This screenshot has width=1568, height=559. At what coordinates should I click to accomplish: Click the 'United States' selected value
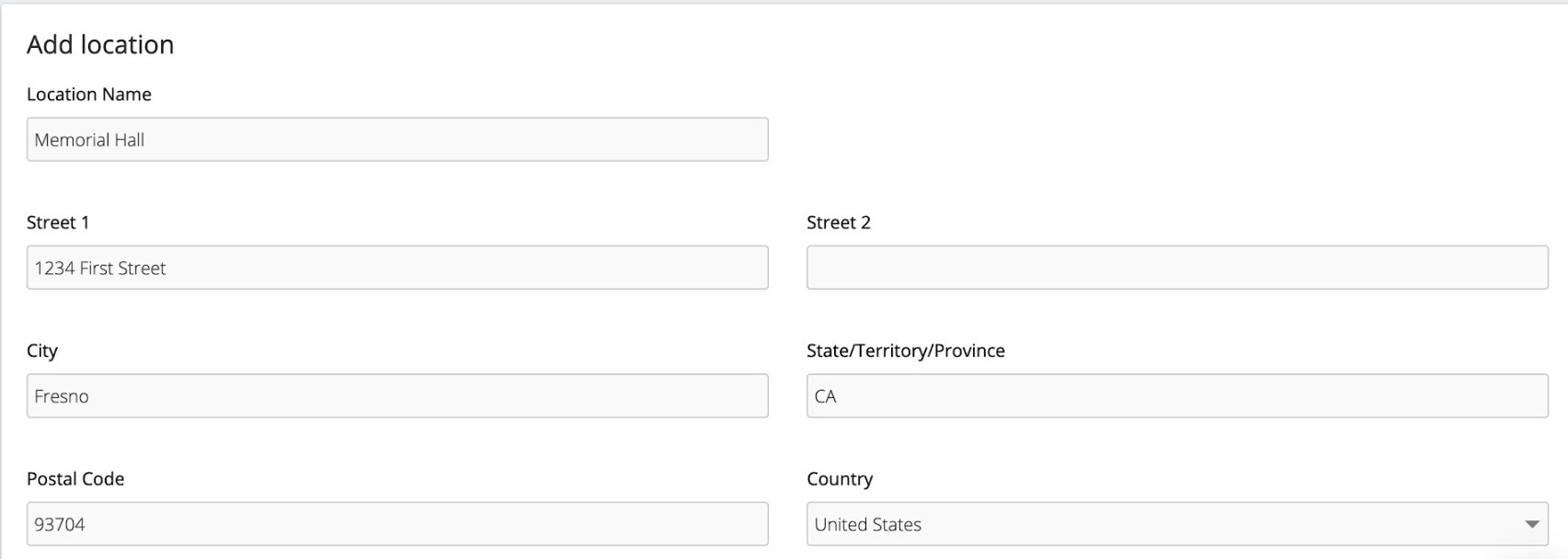click(868, 524)
